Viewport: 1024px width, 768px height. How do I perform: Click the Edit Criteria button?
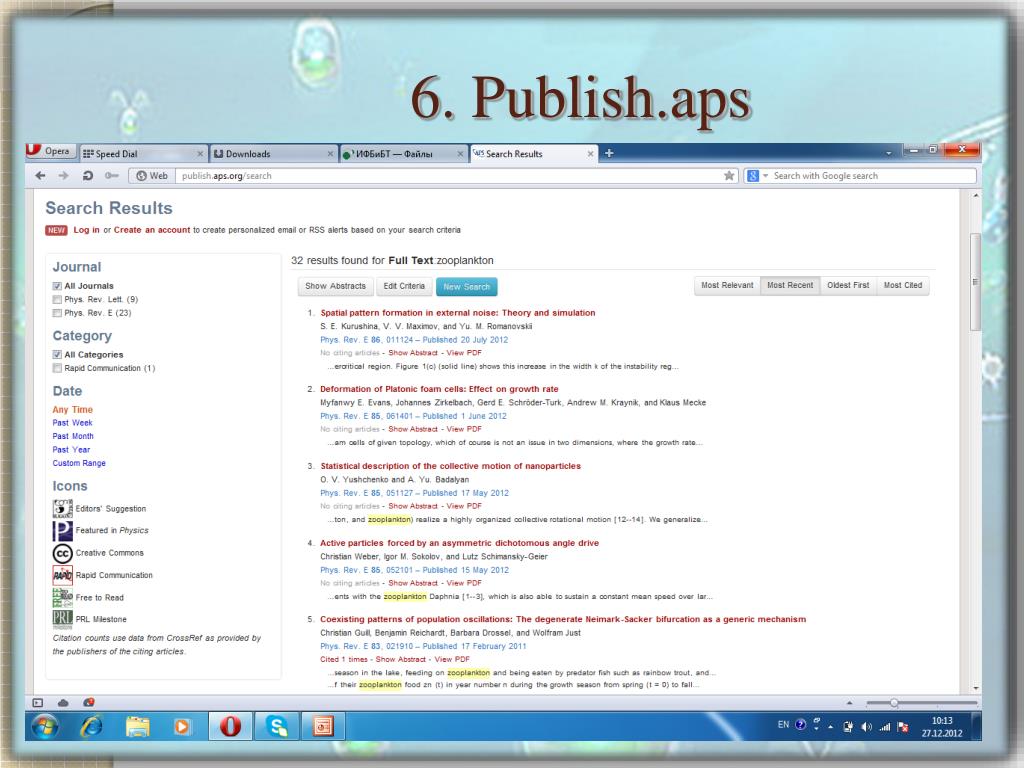pyautogui.click(x=404, y=286)
